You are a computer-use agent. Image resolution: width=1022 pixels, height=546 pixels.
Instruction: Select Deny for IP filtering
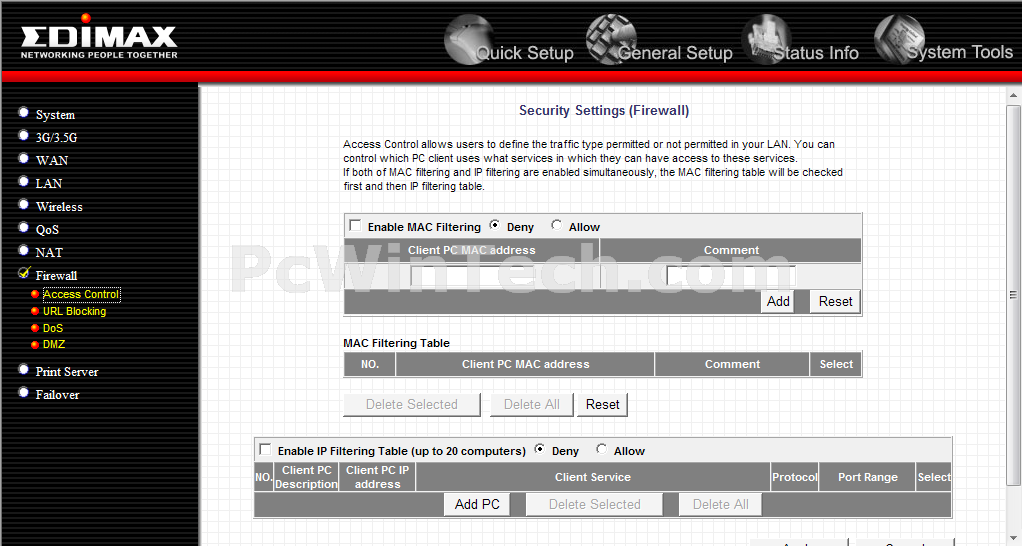pos(540,449)
